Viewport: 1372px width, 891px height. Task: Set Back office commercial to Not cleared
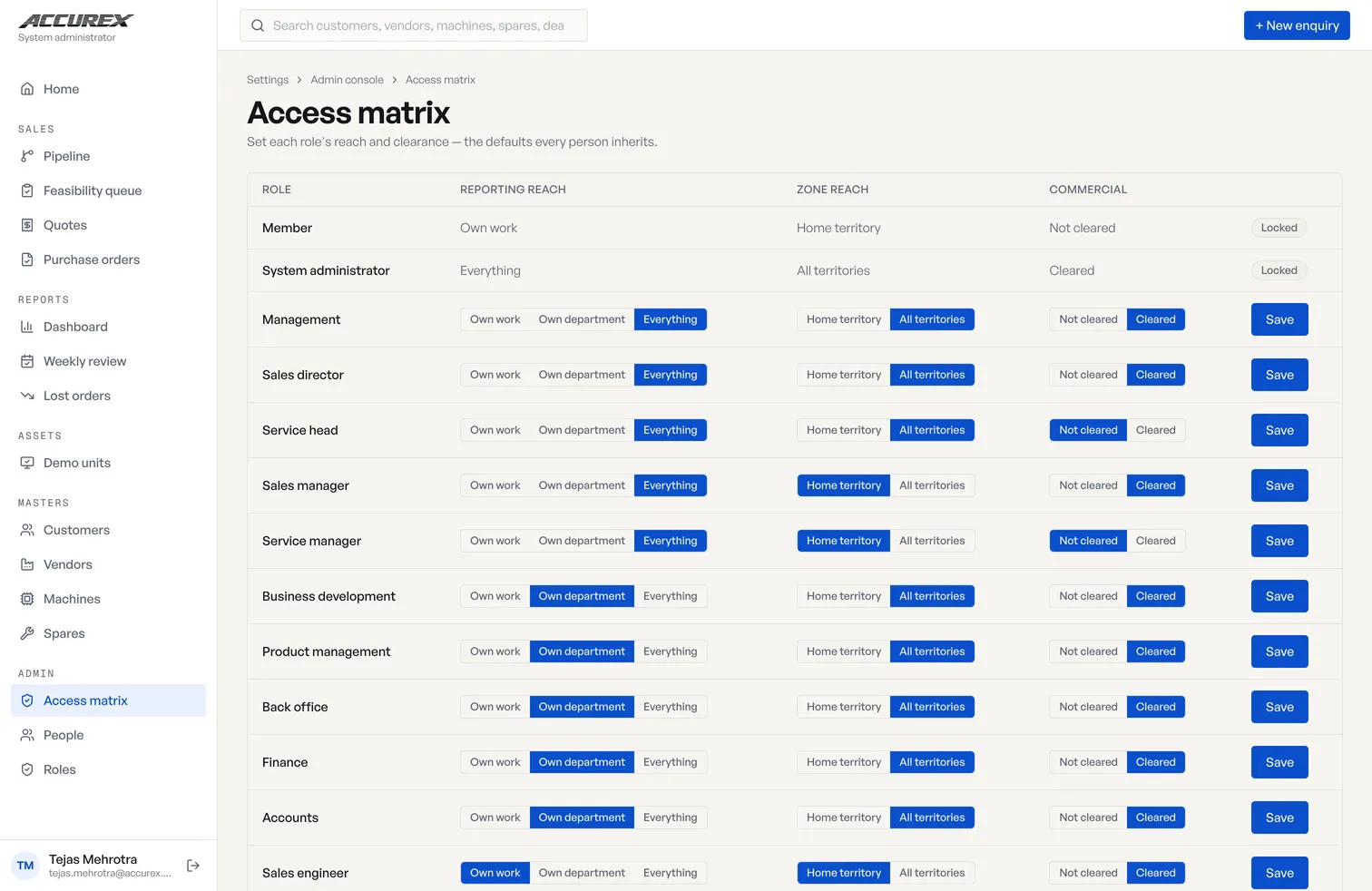tap(1088, 707)
